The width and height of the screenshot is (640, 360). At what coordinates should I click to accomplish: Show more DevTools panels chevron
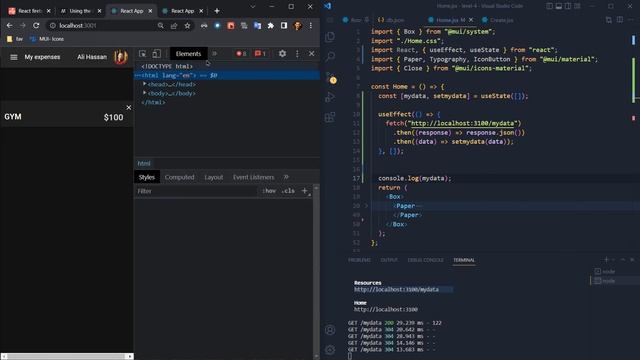[x=215, y=54]
